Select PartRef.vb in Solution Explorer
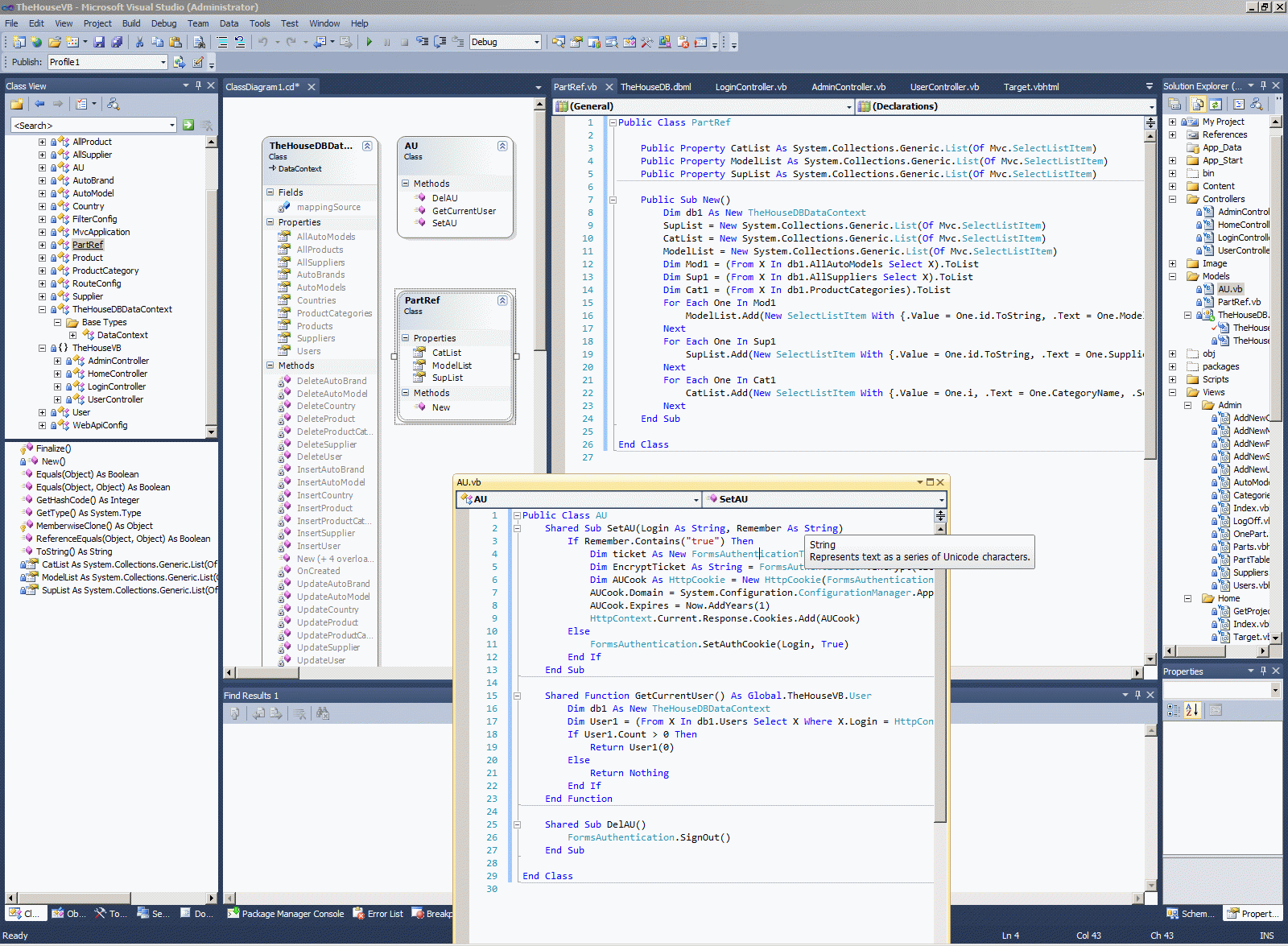Image resolution: width=1288 pixels, height=946 pixels. (1239, 302)
